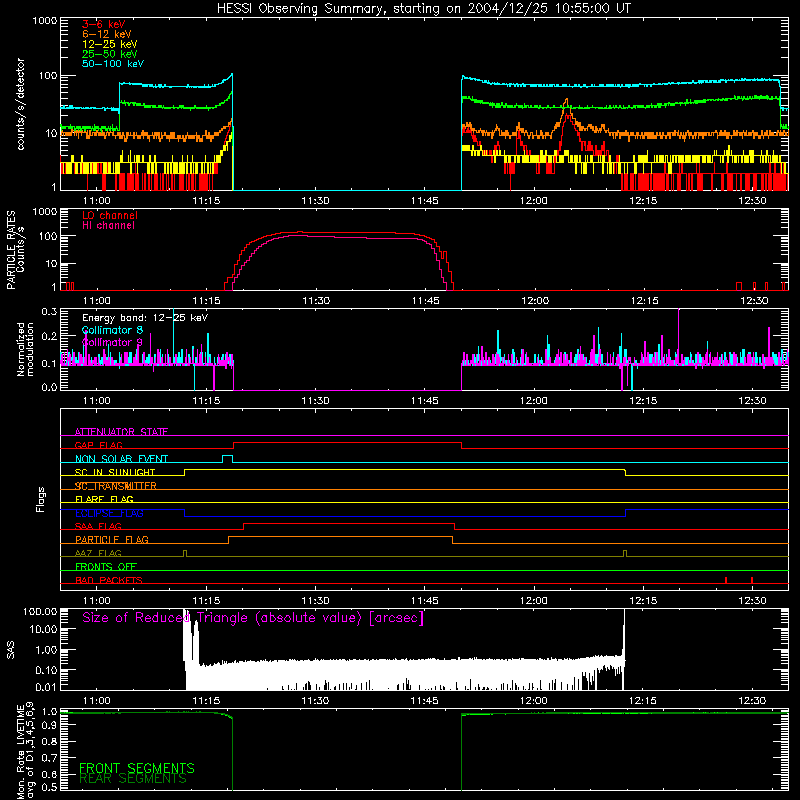Select the Collimator 9 legend label
This screenshot has width=800, height=800.
point(112,342)
